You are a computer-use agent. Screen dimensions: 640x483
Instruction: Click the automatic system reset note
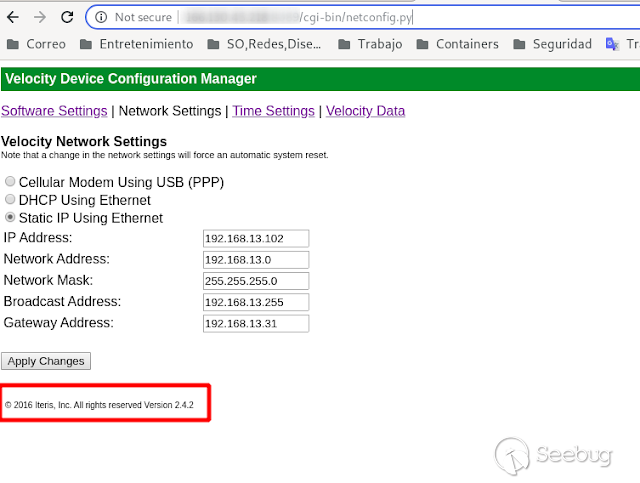point(164,155)
